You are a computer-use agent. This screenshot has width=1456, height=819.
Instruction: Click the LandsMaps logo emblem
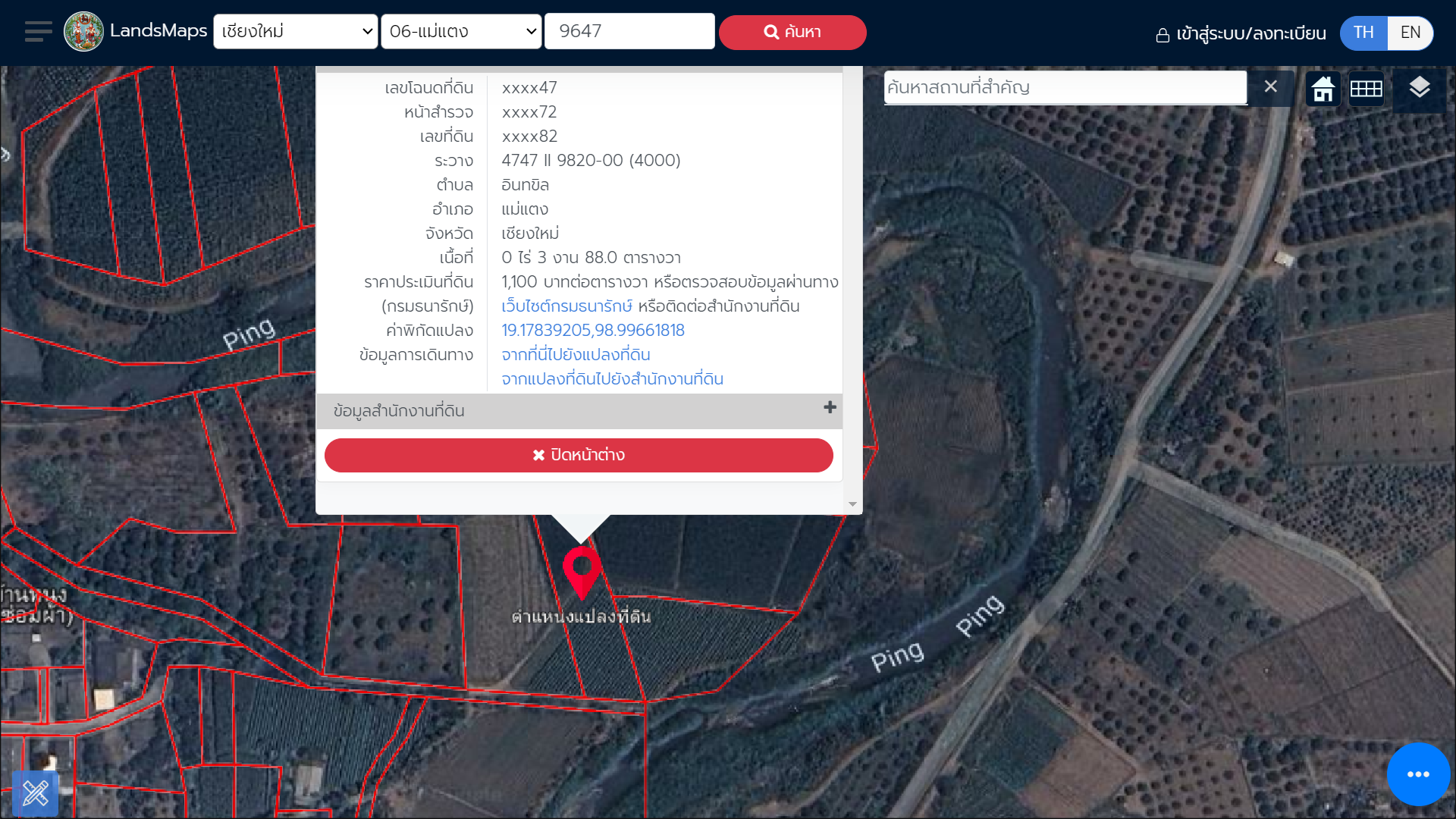[x=83, y=32]
